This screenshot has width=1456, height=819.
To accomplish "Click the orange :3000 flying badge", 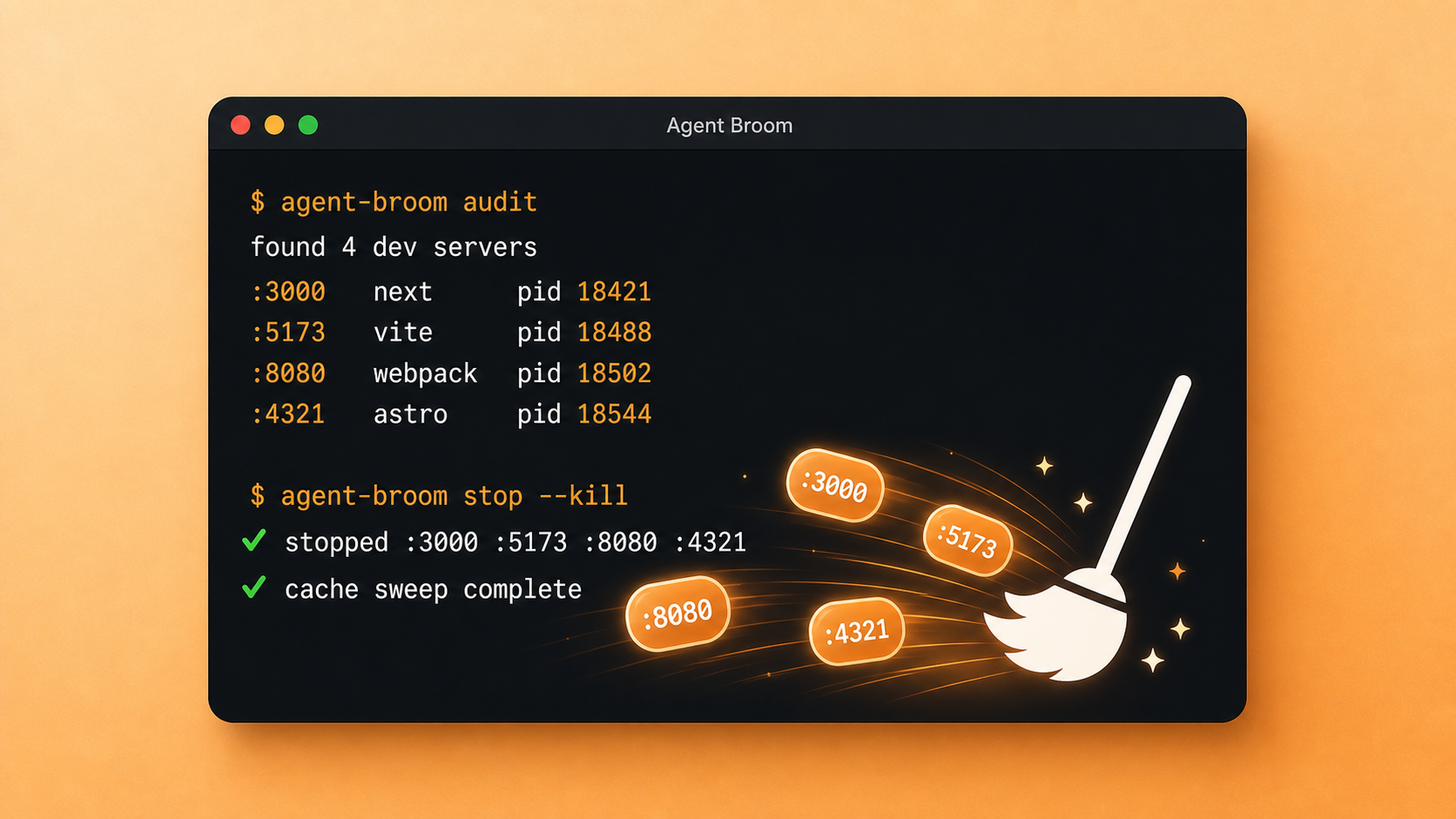I will pyautogui.click(x=835, y=486).
